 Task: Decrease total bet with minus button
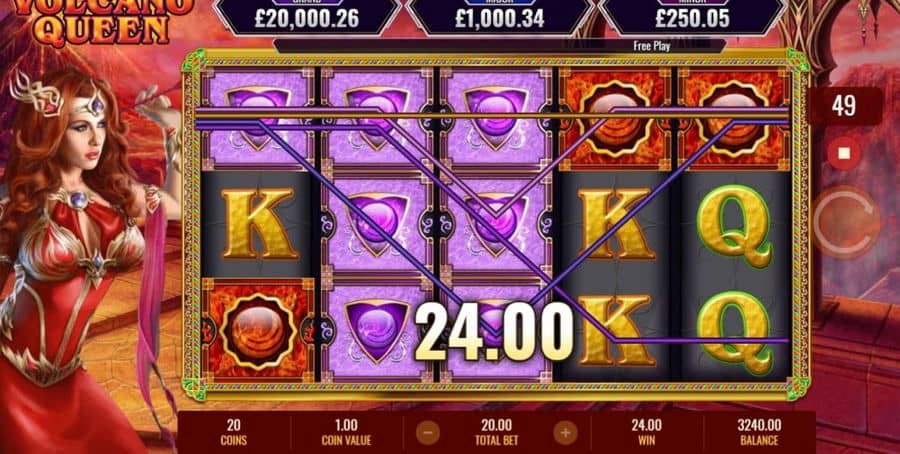pyautogui.click(x=428, y=433)
